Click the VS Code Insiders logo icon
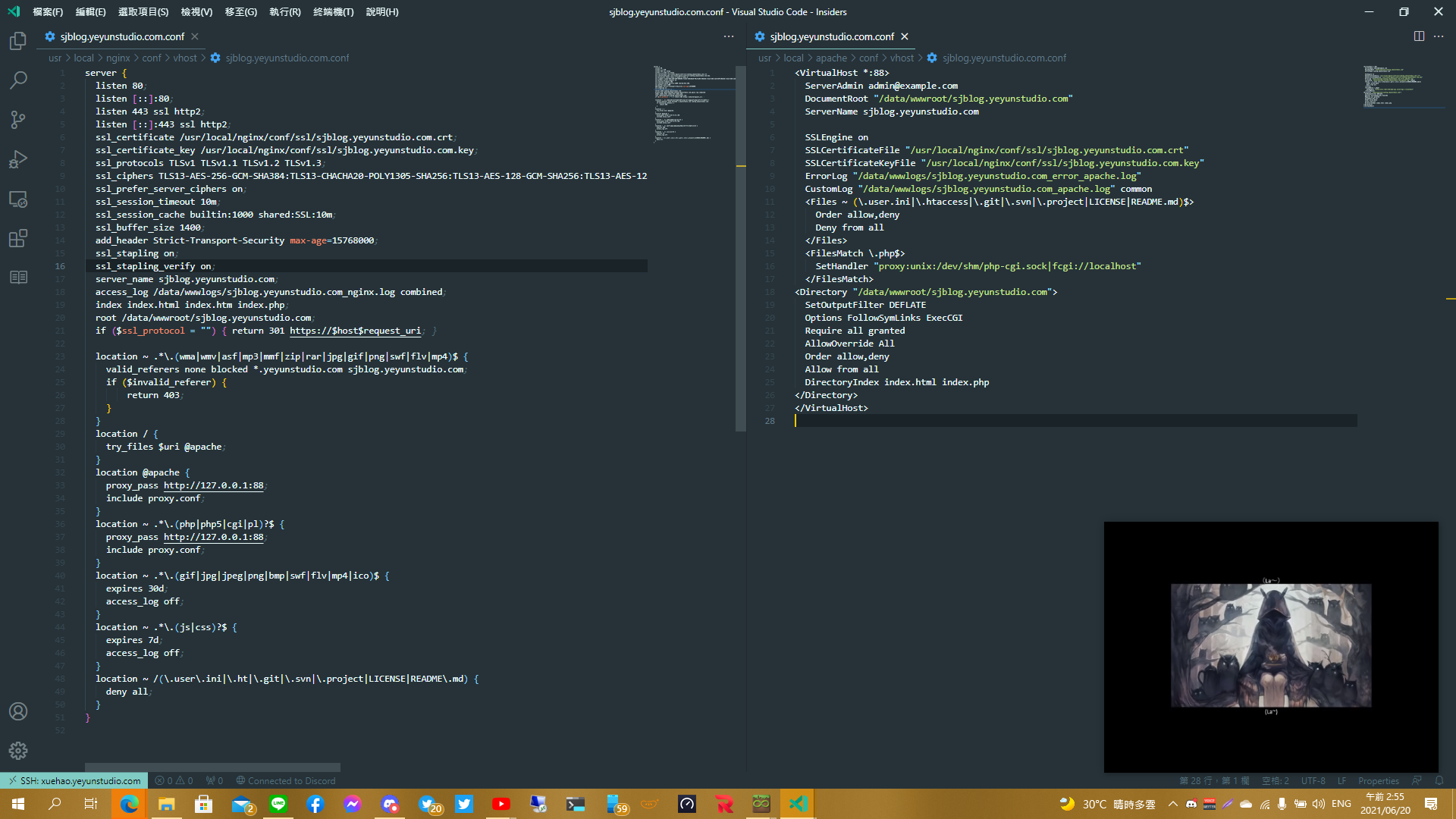This screenshot has width=1456, height=819. (14, 11)
